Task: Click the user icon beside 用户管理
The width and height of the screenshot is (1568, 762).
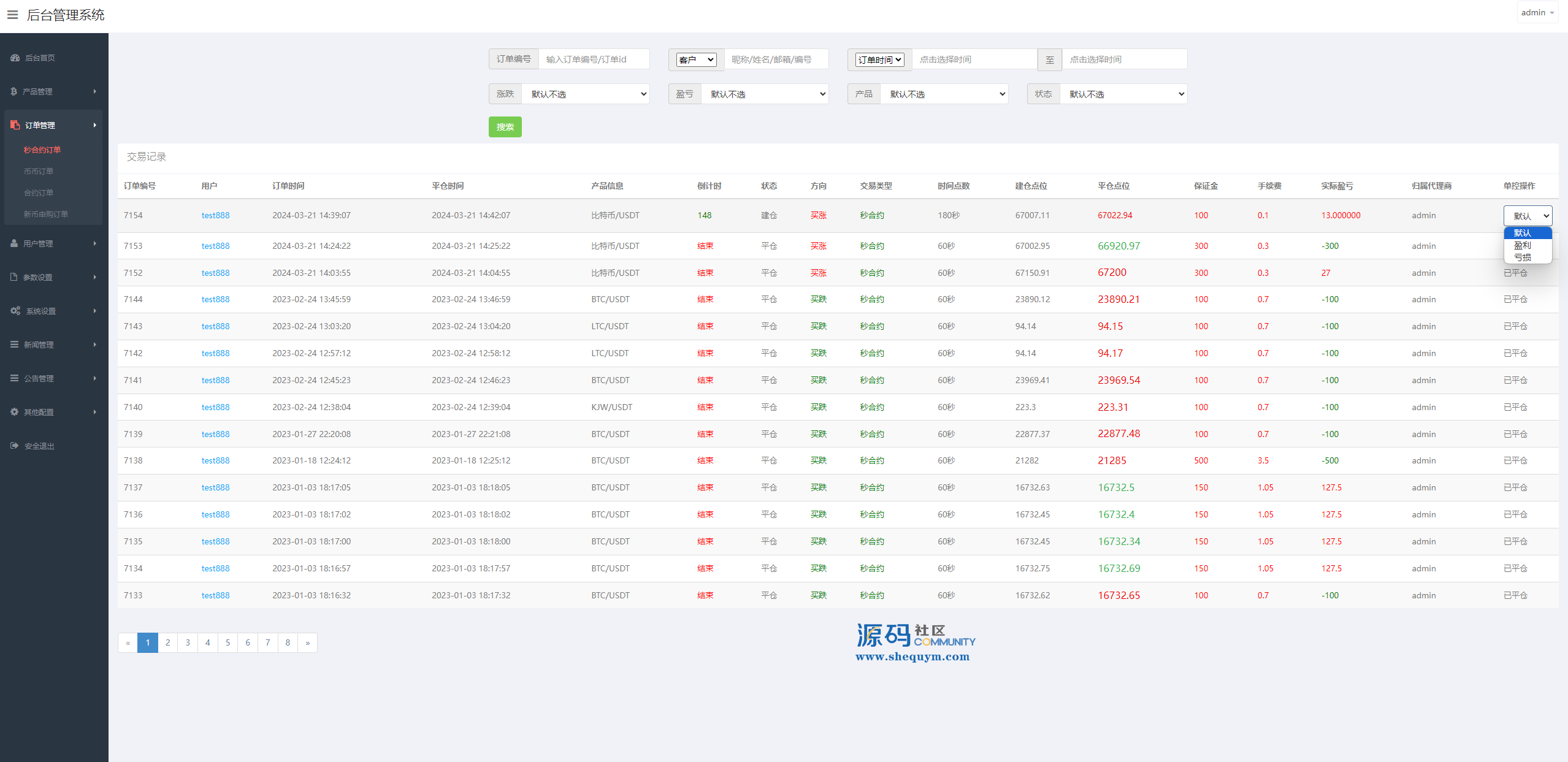Action: point(14,243)
